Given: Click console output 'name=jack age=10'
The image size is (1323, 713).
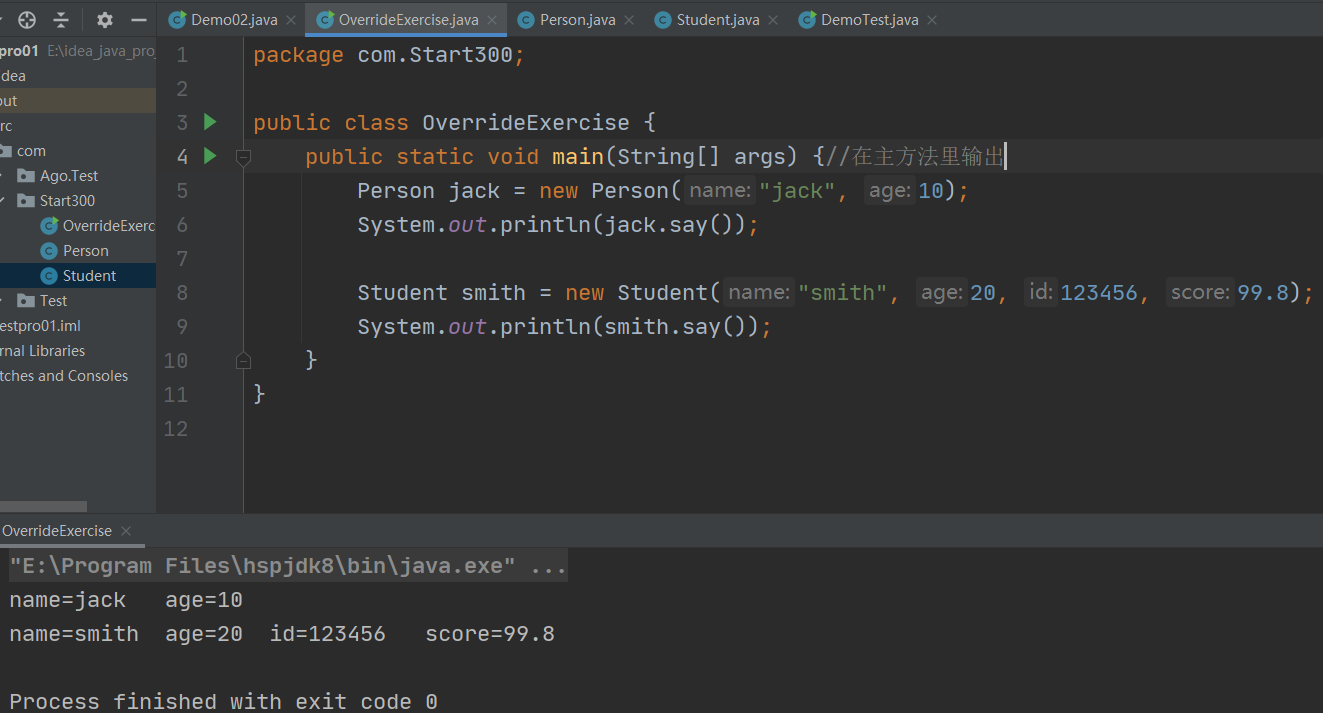Looking at the screenshot, I should [126, 600].
